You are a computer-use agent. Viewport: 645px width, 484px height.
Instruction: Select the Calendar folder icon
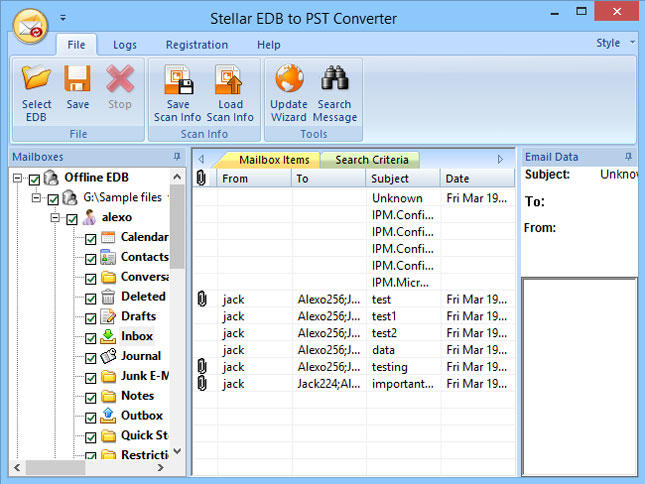[108, 237]
